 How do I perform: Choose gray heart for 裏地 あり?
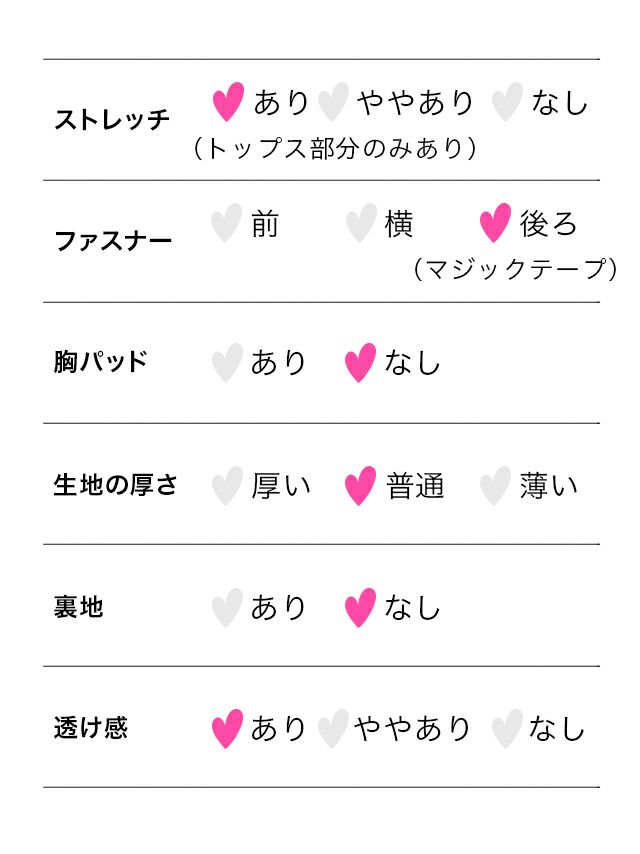(227, 607)
